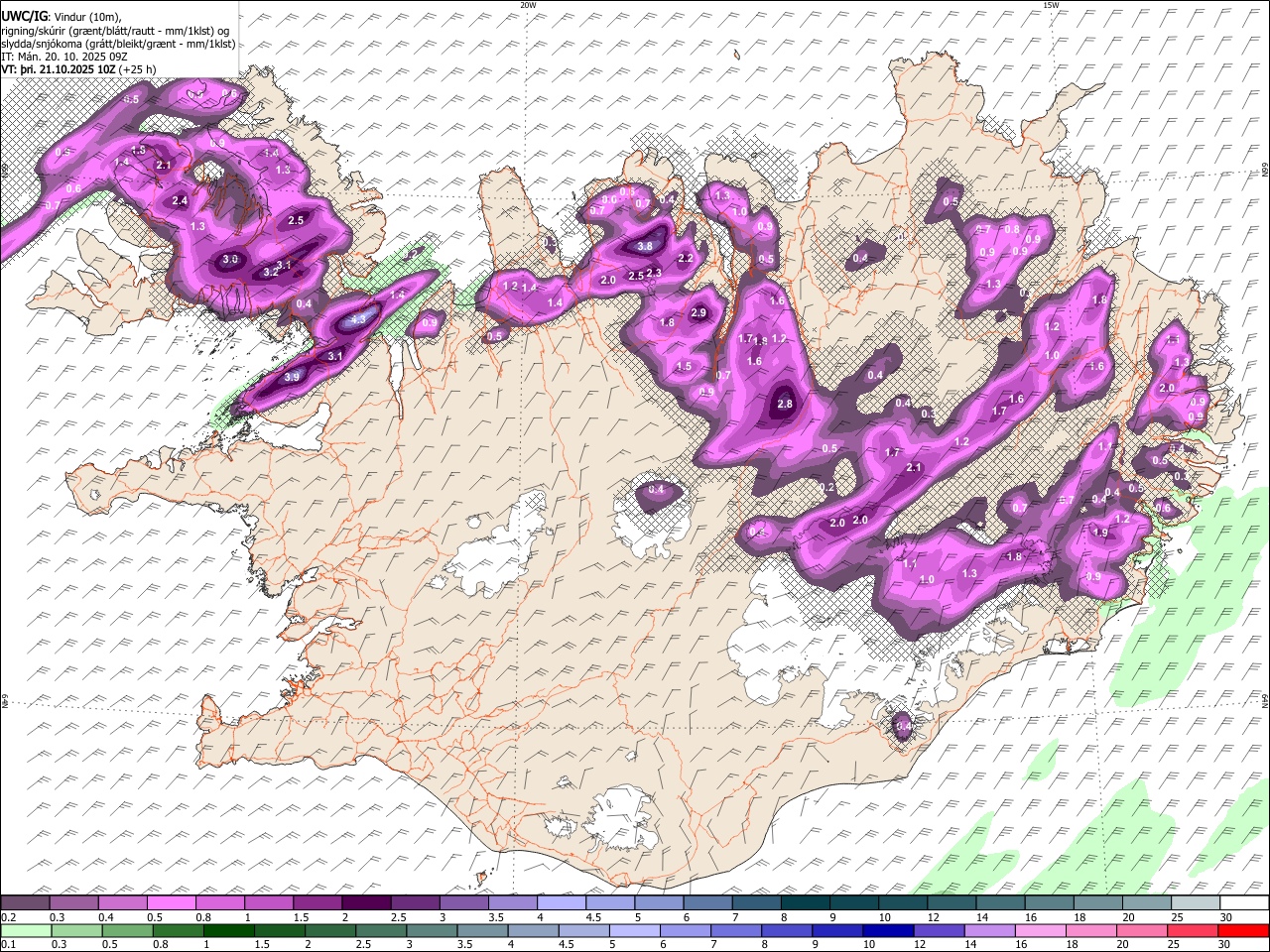
Task: Click the 3.2 value in the Westfjords
Action: tap(271, 272)
